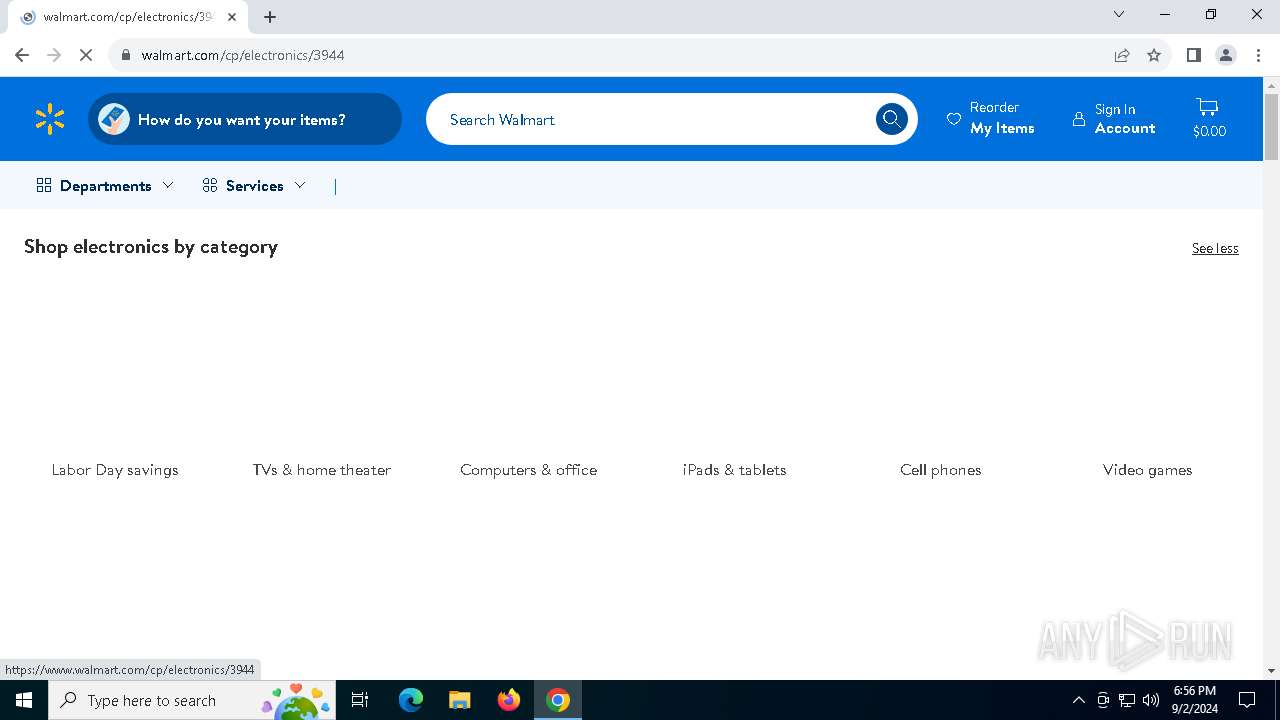Open Computers & office category

coord(528,469)
